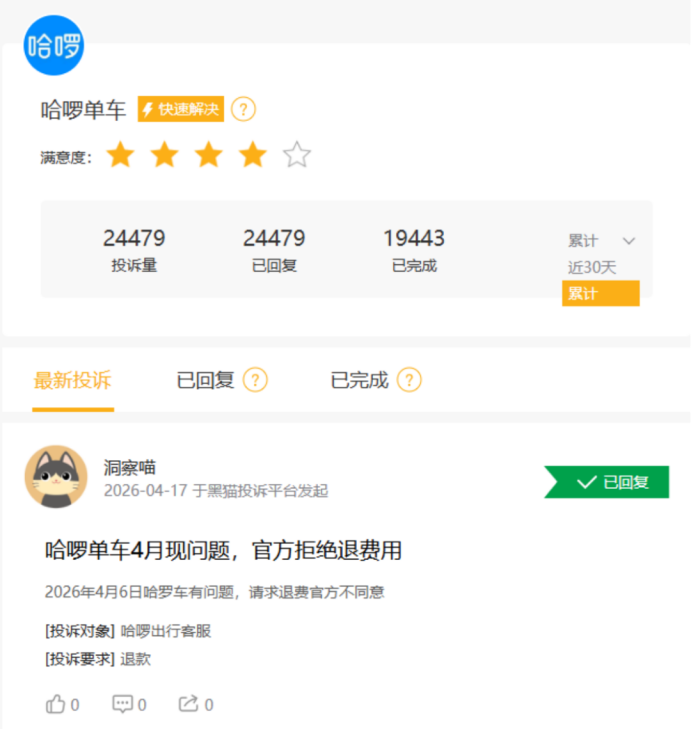Click the fourth satisfaction star
The image size is (692, 729).
253,154
